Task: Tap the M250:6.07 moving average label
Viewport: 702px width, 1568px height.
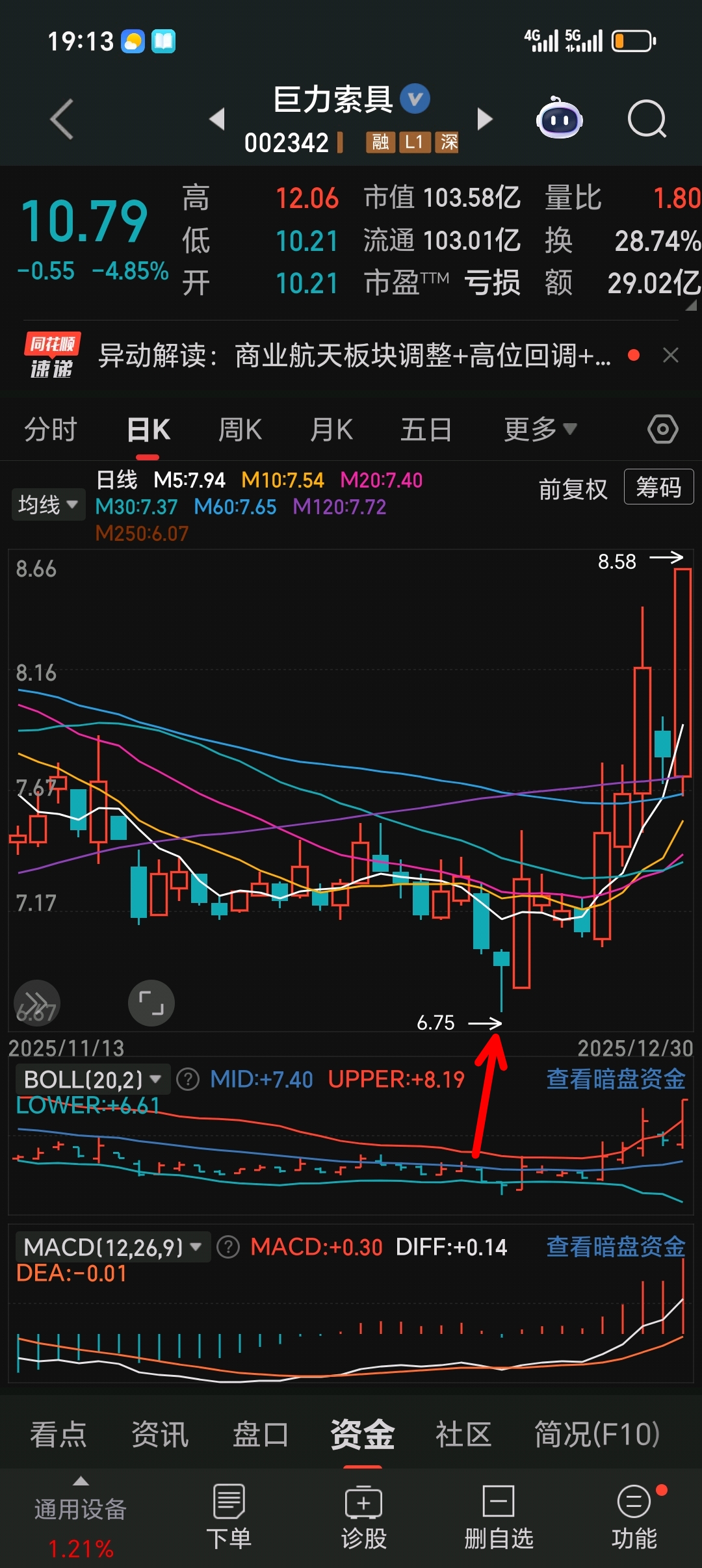Action: pyautogui.click(x=142, y=534)
